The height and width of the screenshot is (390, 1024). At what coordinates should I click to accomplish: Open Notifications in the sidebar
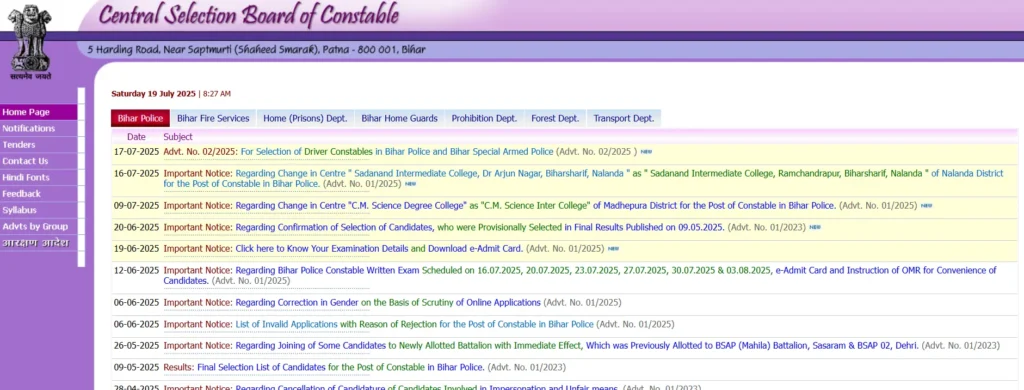pos(39,129)
